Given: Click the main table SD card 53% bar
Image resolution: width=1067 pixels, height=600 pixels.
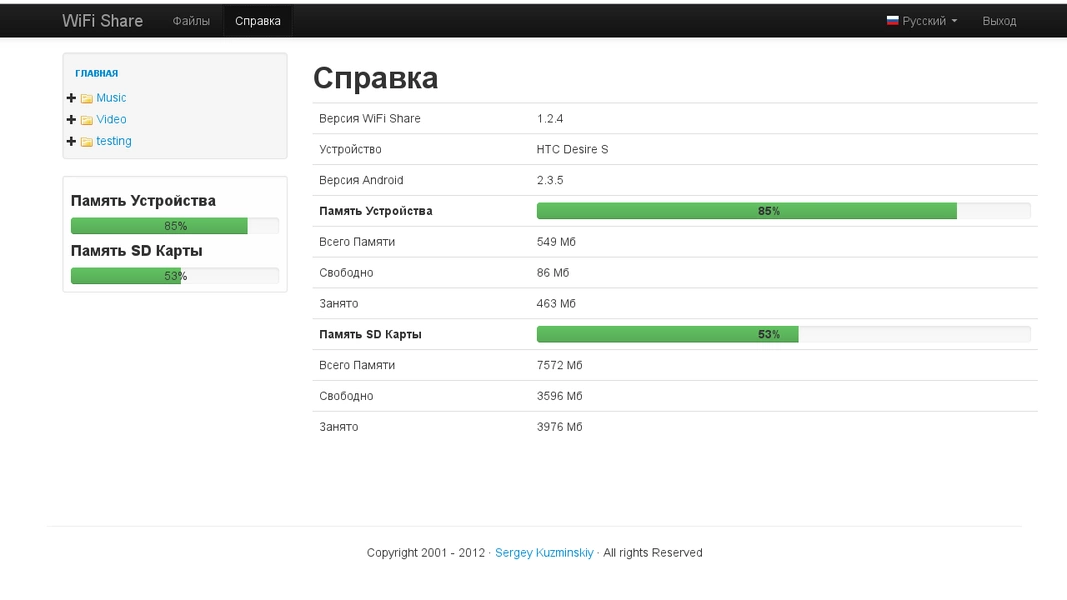Looking at the screenshot, I should 783,334.
